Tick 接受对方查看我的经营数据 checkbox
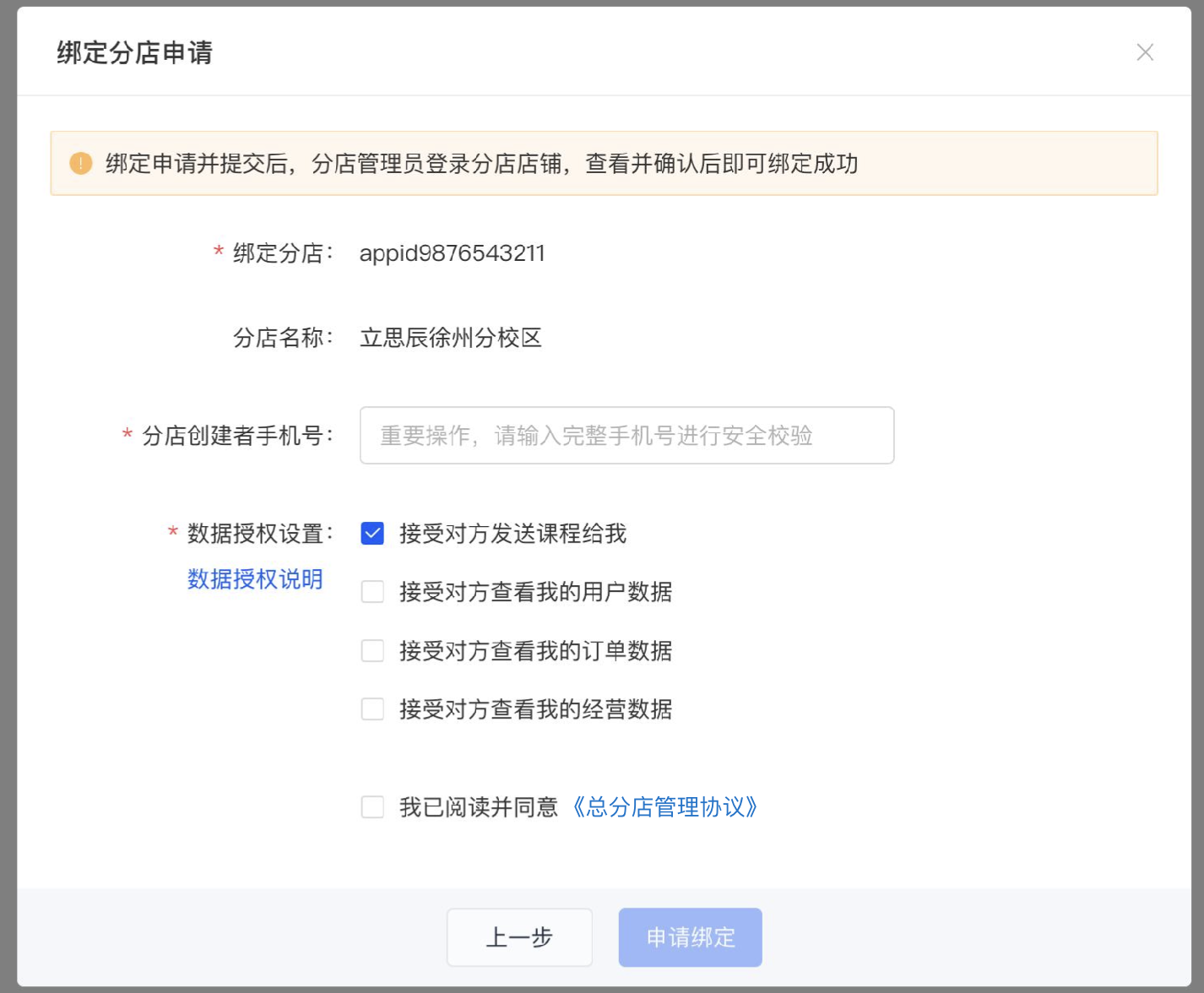The width and height of the screenshot is (1204, 993). (372, 709)
